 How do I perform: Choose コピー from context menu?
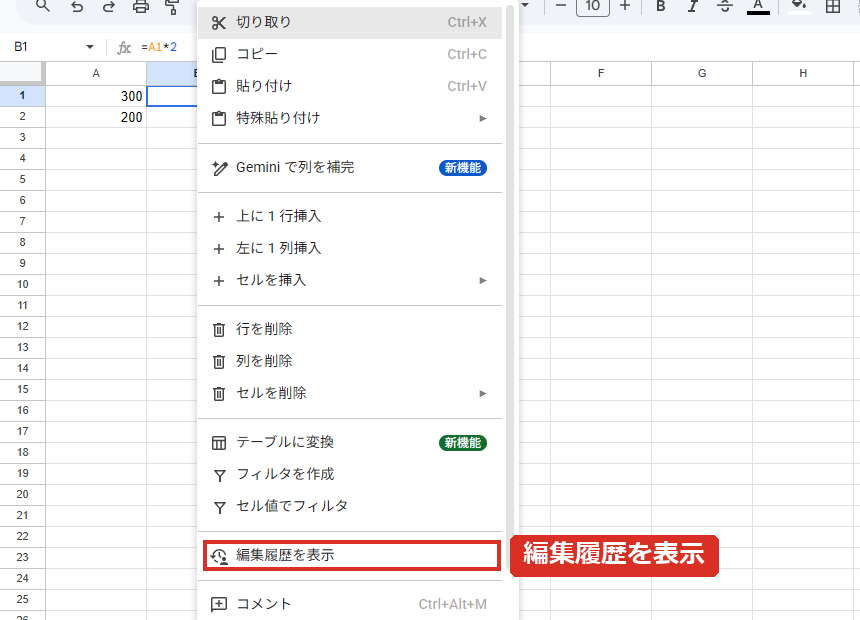point(350,54)
